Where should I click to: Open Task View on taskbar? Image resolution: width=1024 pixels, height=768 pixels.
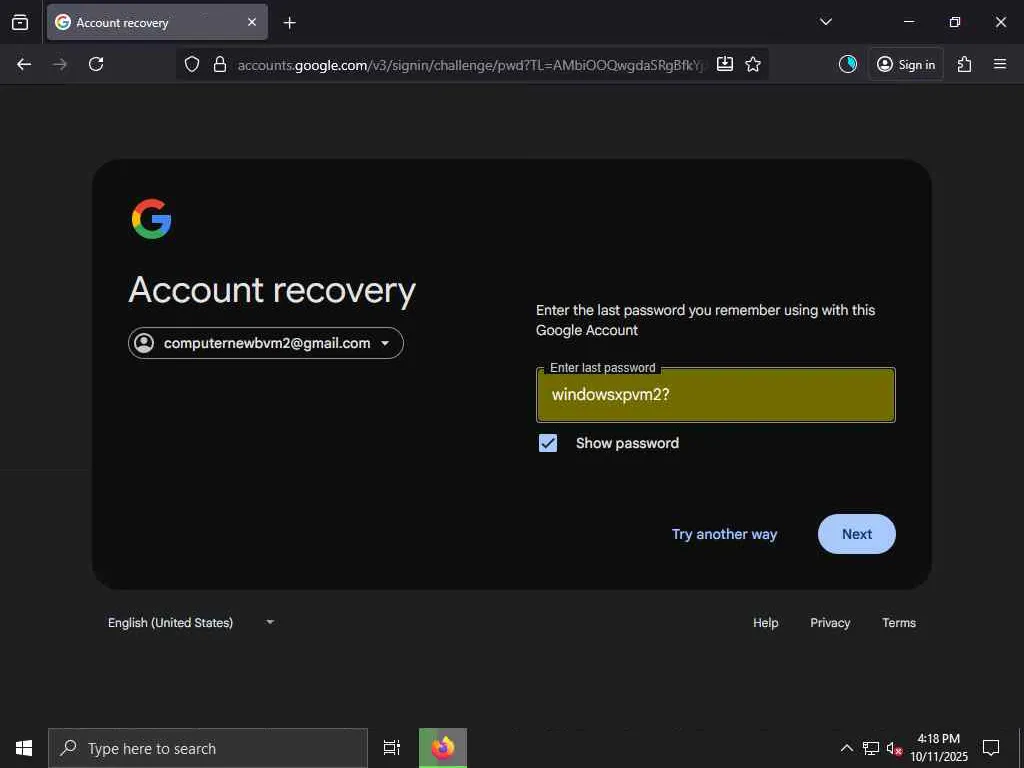pos(392,748)
